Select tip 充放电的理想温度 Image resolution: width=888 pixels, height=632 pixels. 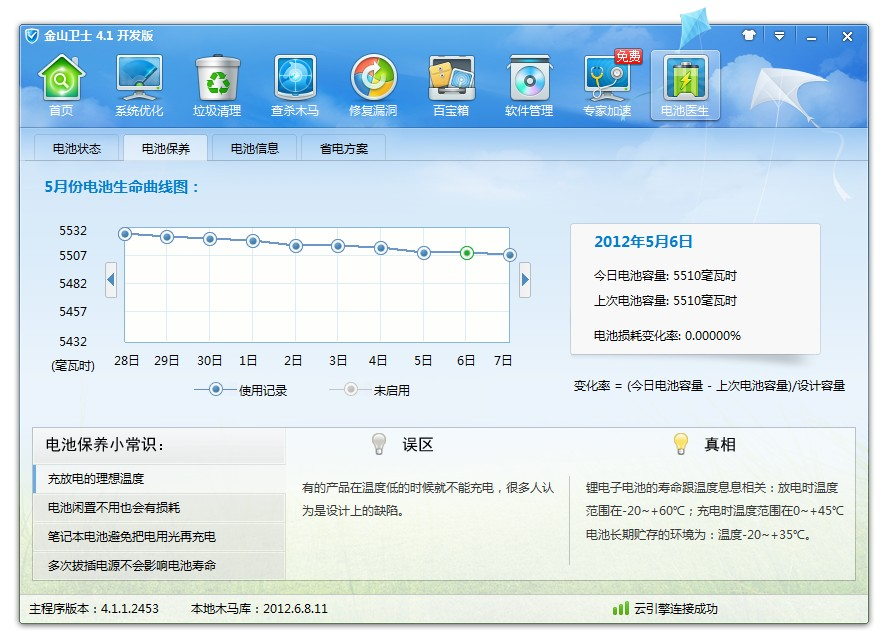pos(160,479)
